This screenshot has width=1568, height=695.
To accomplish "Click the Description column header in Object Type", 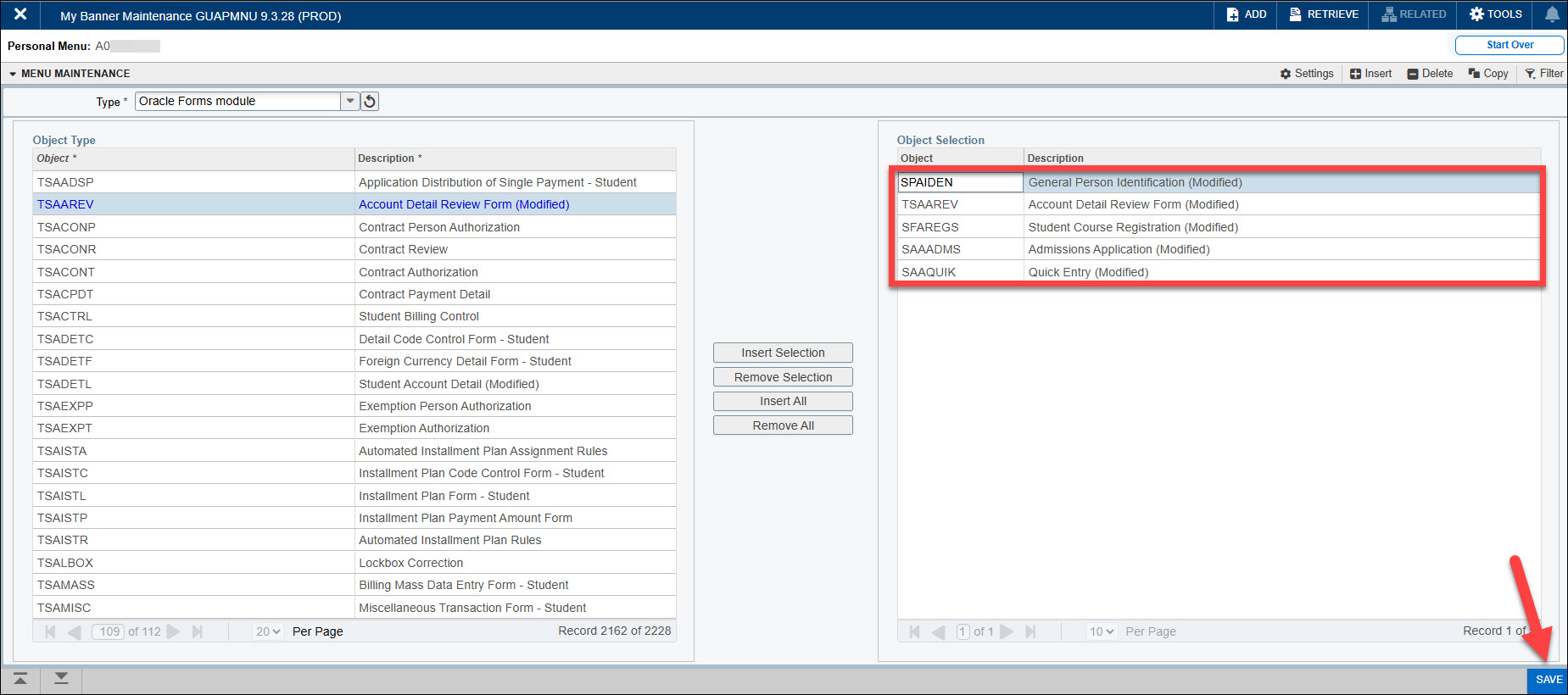I will tap(516, 158).
